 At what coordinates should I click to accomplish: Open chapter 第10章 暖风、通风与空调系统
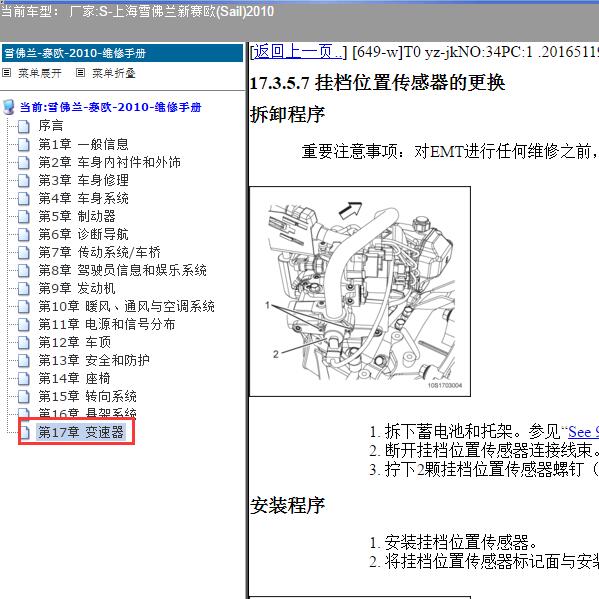tap(126, 306)
